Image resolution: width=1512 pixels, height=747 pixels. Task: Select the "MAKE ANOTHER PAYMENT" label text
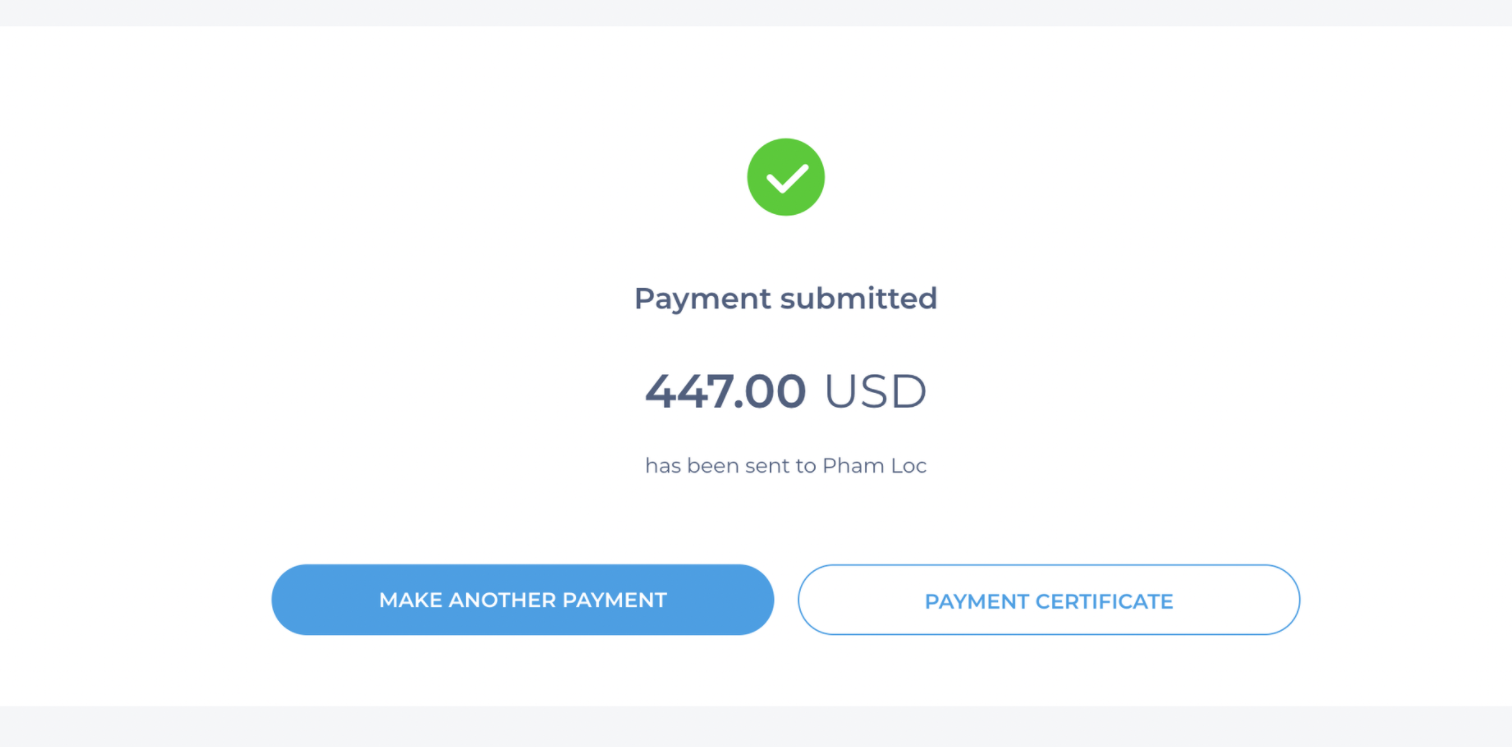tap(522, 600)
